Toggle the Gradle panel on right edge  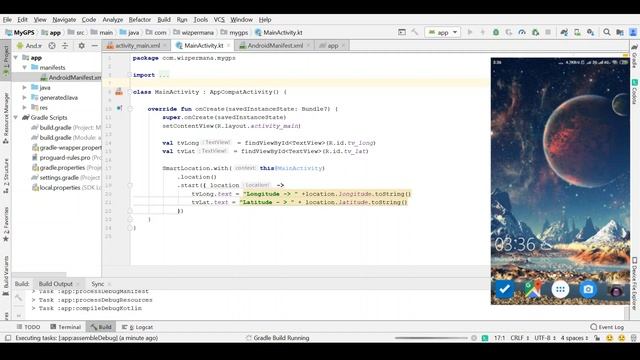[x=635, y=56]
